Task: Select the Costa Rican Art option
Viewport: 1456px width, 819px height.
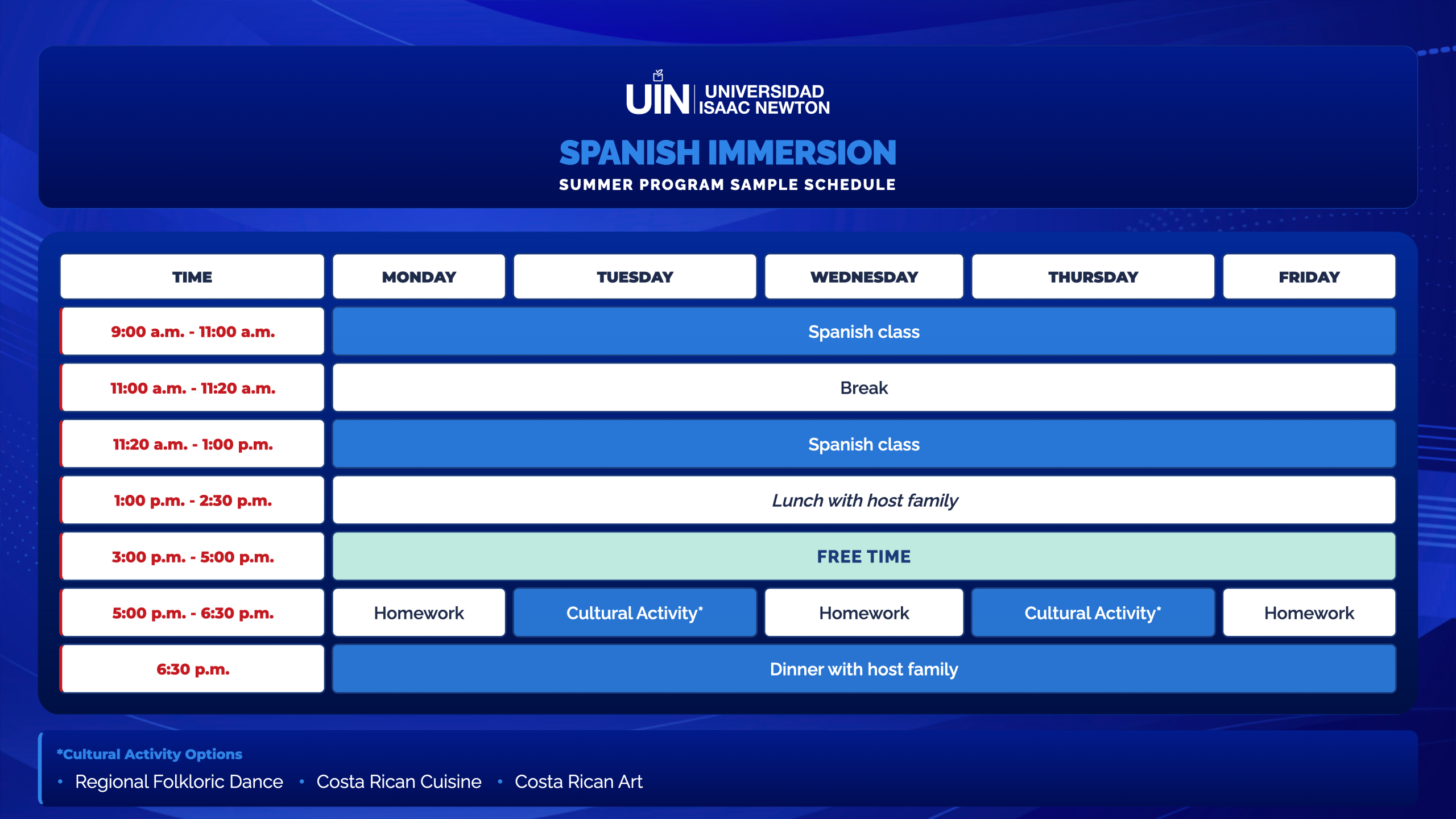Action: tap(578, 782)
